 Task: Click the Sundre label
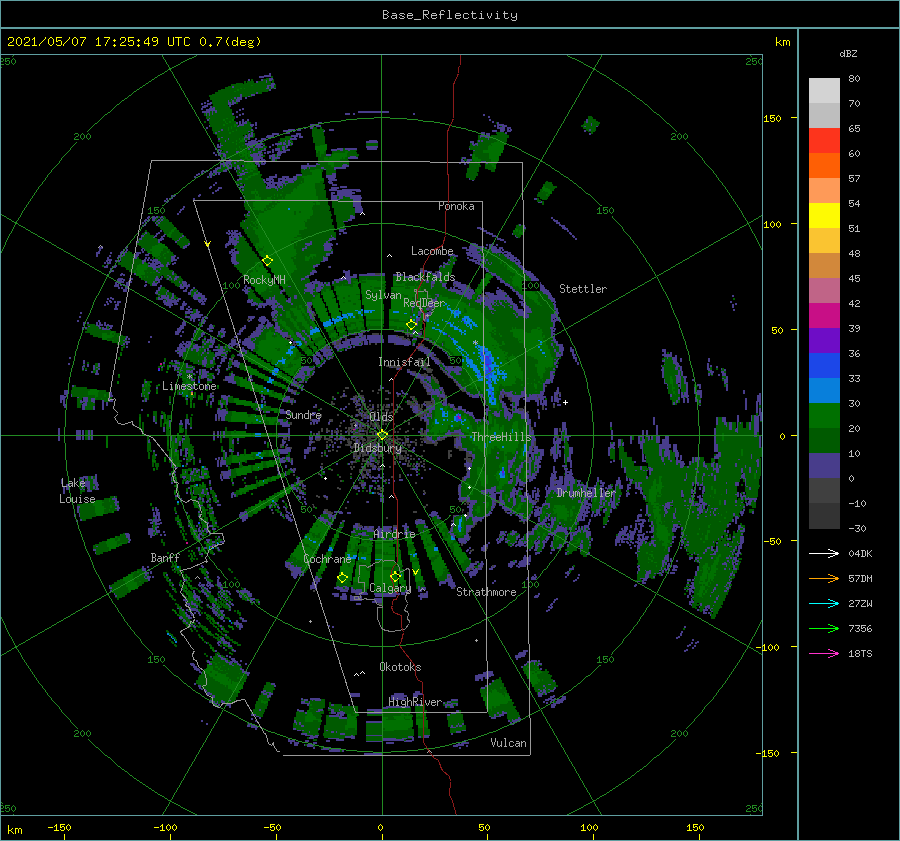[x=304, y=415]
